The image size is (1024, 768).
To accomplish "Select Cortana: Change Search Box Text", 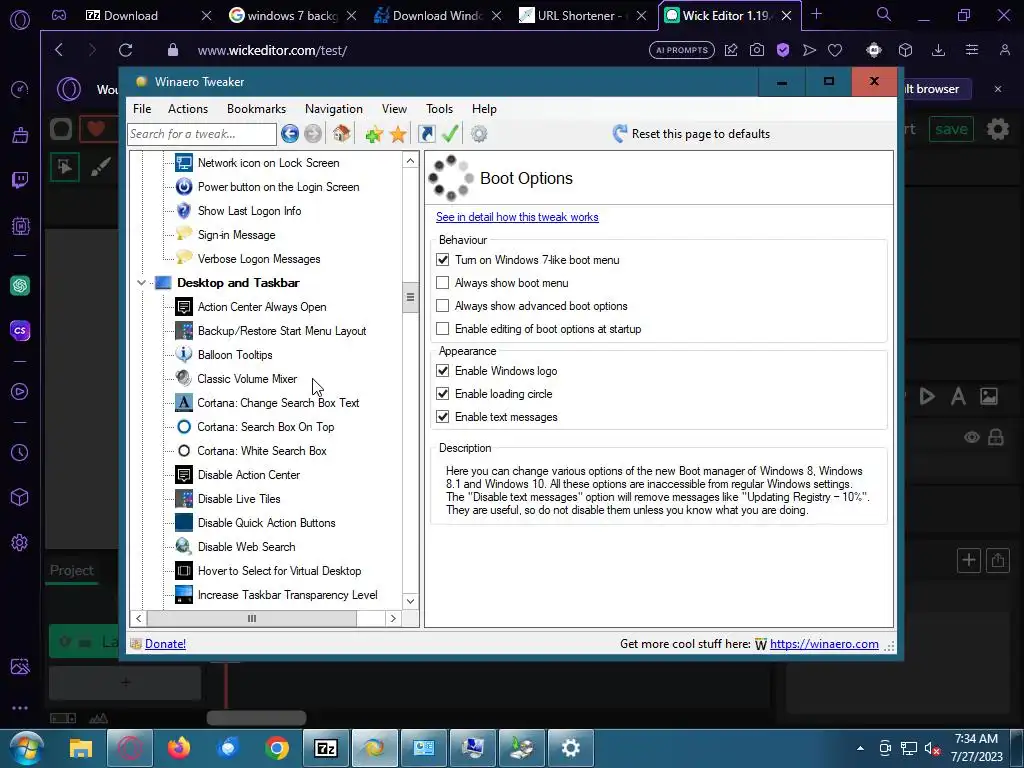I will [x=278, y=403].
